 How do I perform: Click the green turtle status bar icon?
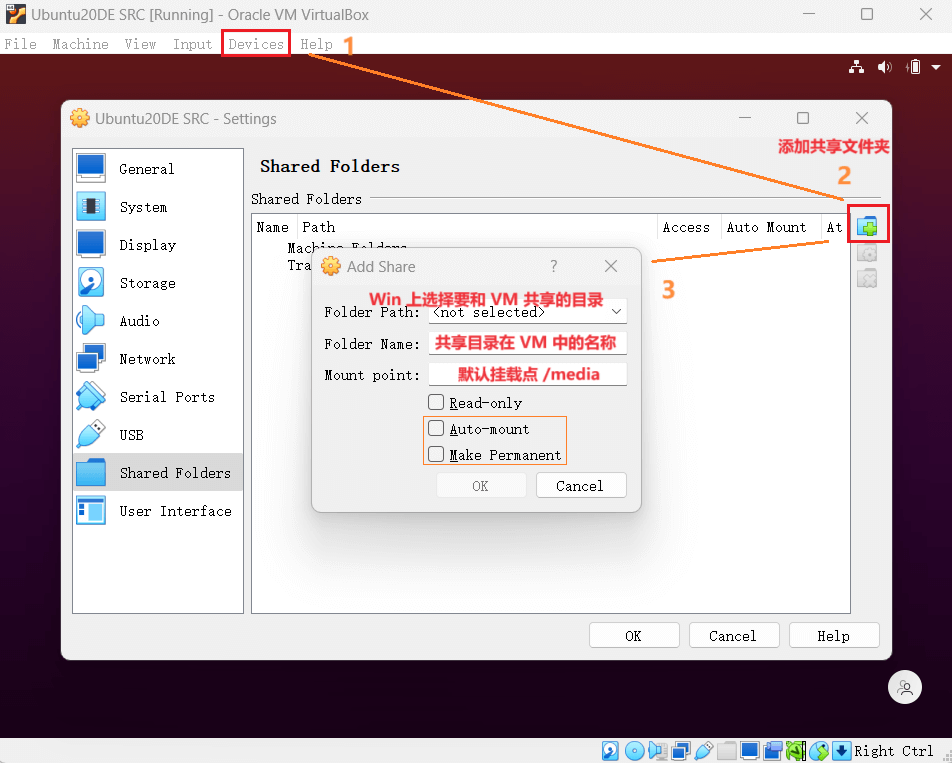click(x=795, y=751)
